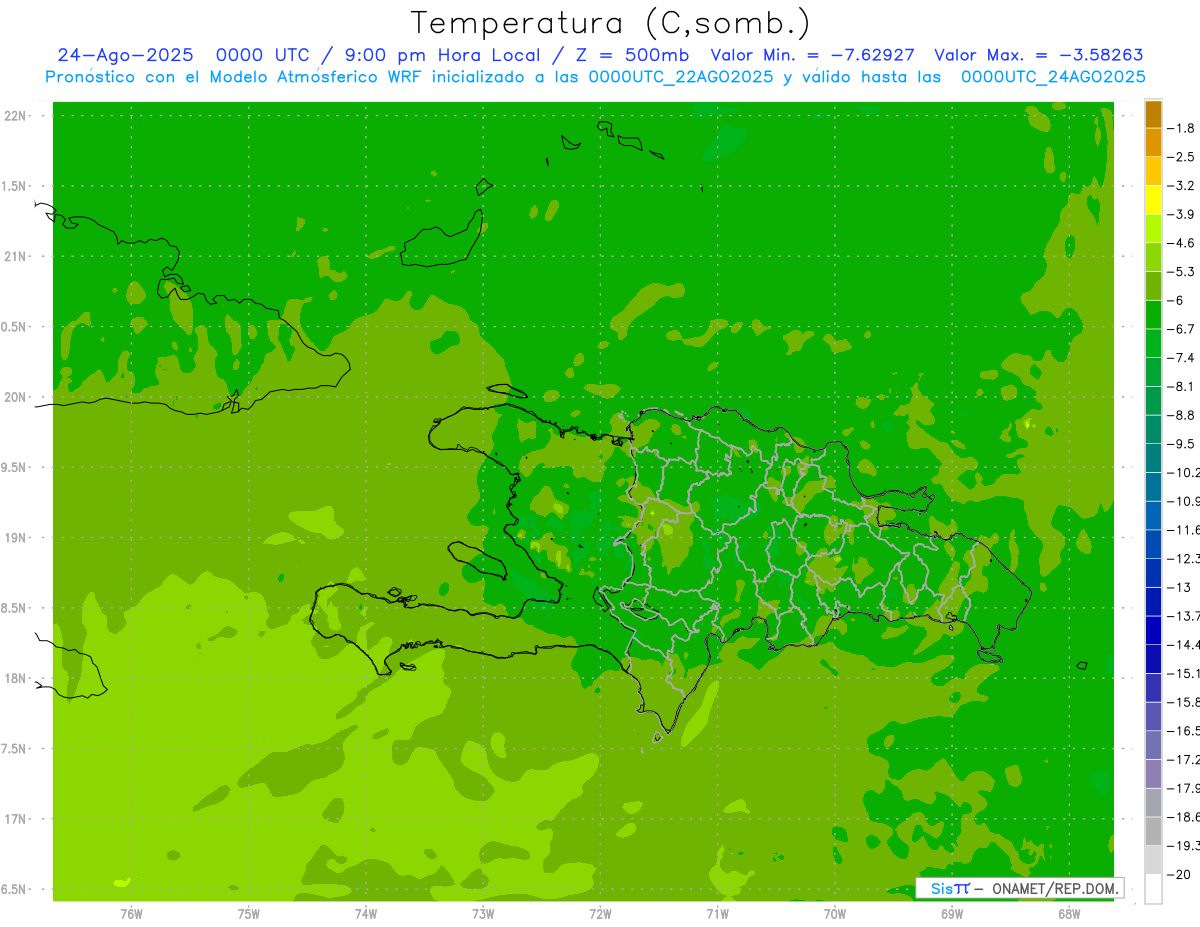
Task: Click the blue "Sis" logo text
Action: click(941, 888)
